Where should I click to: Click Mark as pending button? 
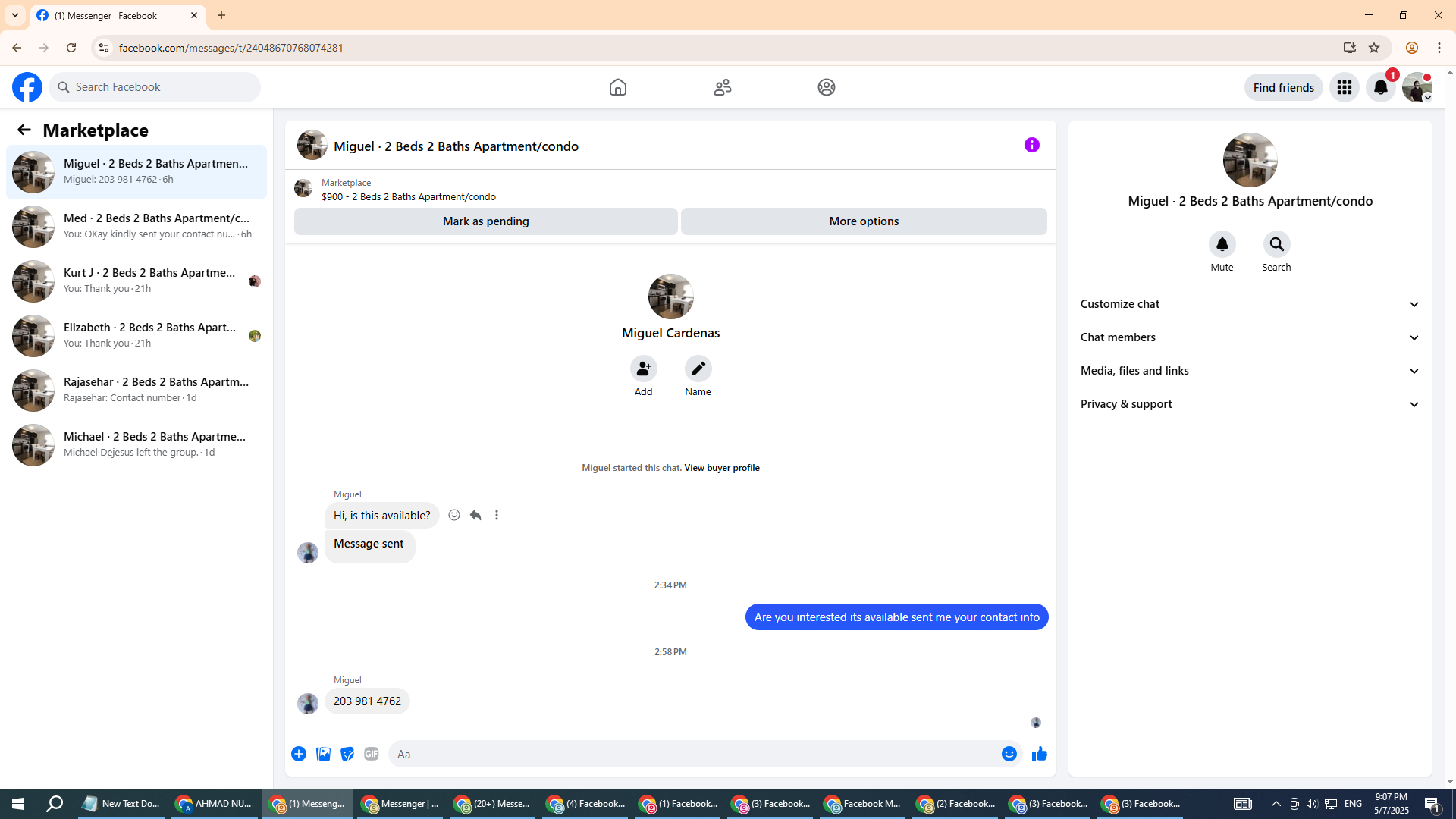coord(485,221)
